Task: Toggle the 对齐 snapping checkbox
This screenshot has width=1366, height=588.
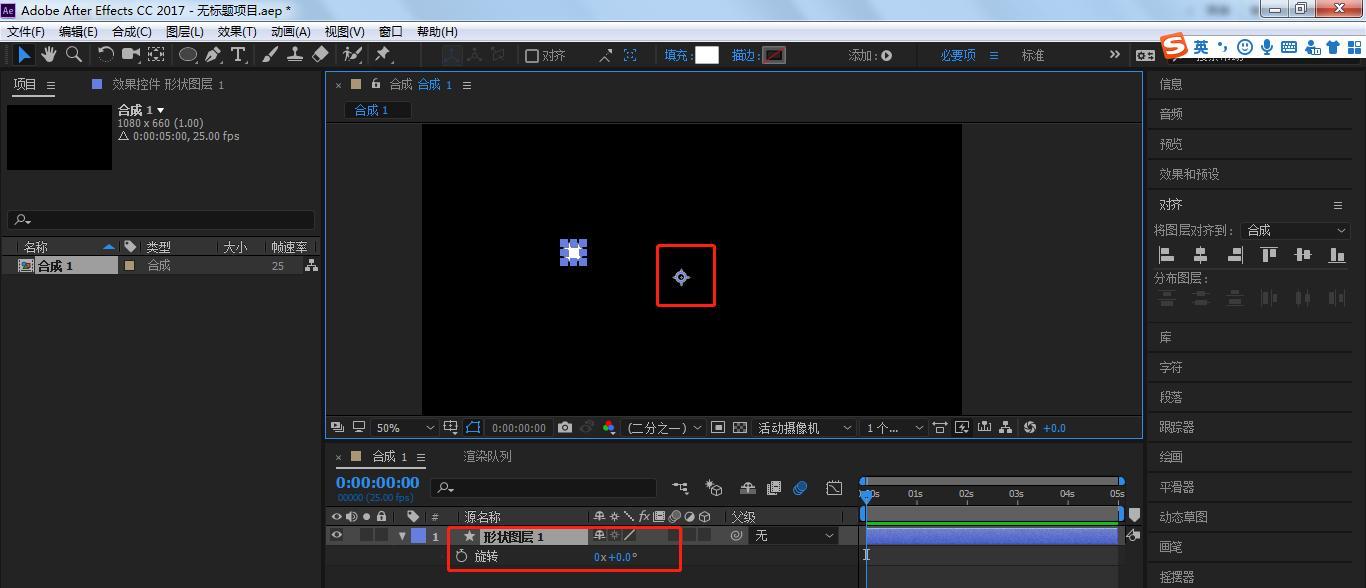Action: tap(532, 56)
